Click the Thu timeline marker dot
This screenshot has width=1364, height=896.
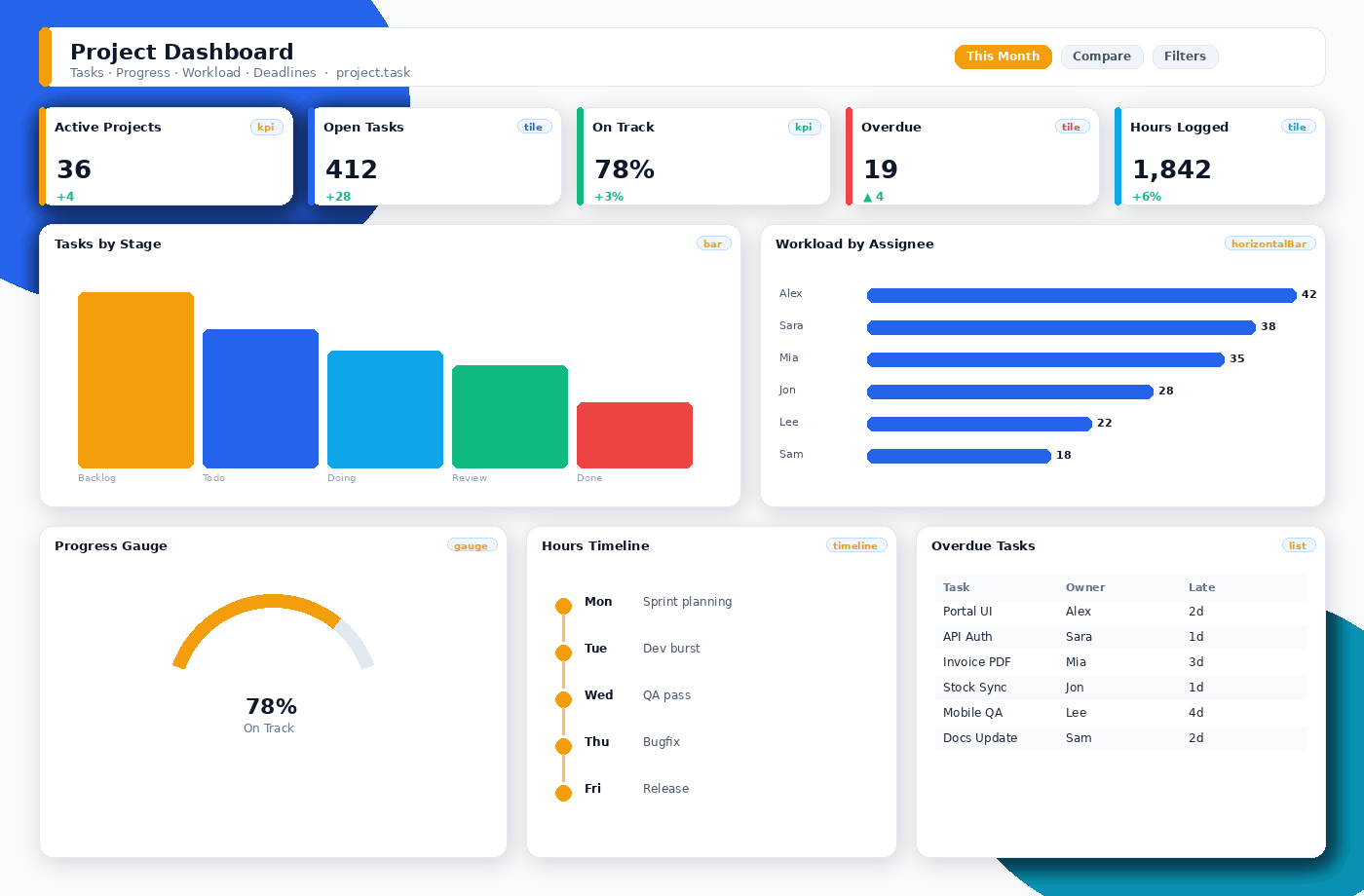coord(563,746)
